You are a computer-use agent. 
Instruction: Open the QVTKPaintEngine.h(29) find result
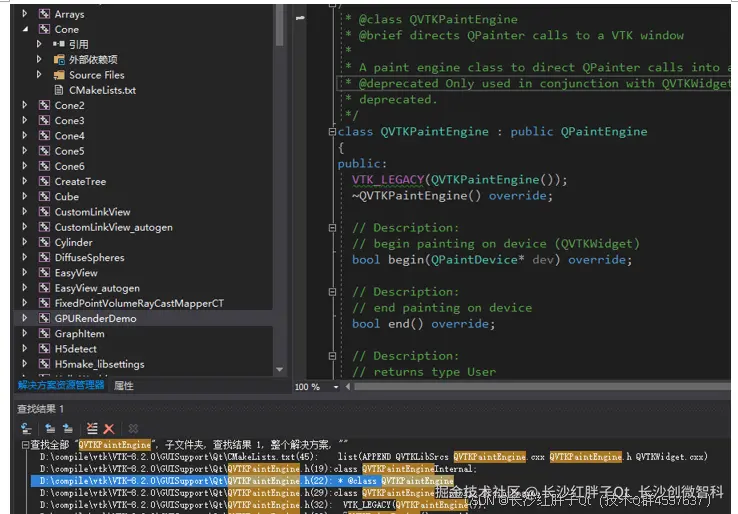[x=238, y=493]
